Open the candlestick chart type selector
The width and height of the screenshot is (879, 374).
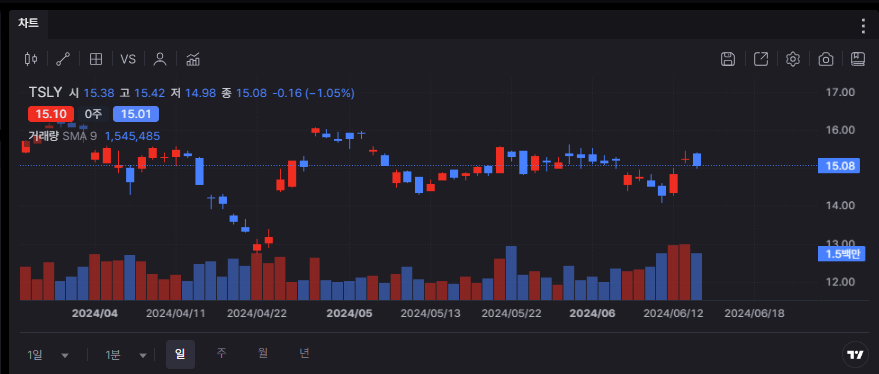[x=31, y=59]
